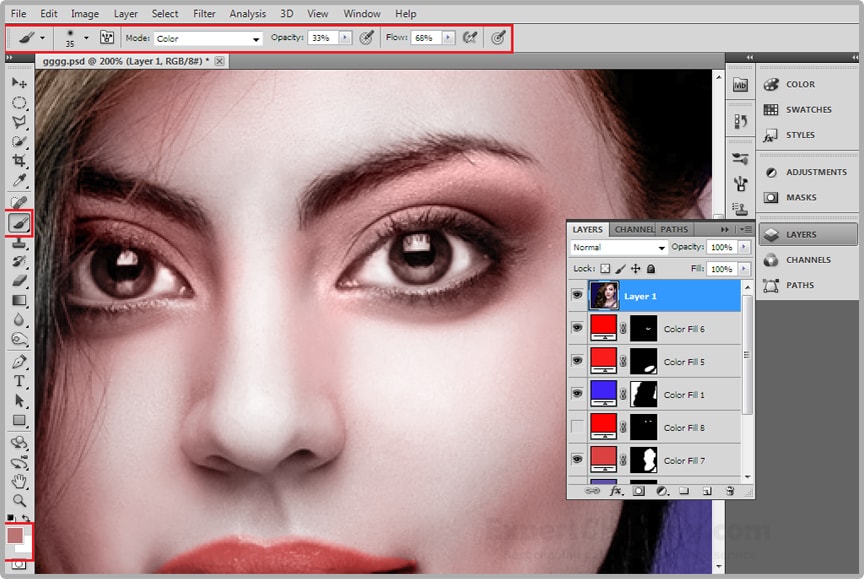
Task: Toggle visibility of Layer 1
Action: (577, 296)
